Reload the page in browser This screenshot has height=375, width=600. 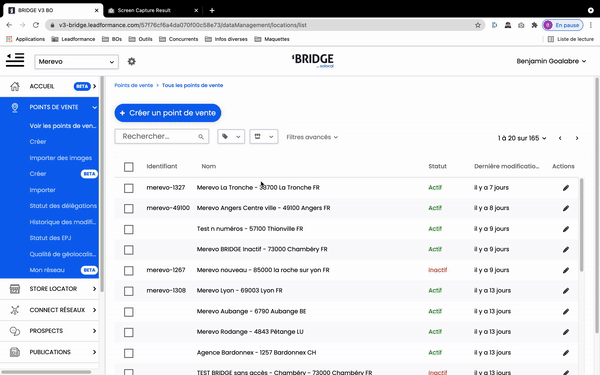[36, 25]
